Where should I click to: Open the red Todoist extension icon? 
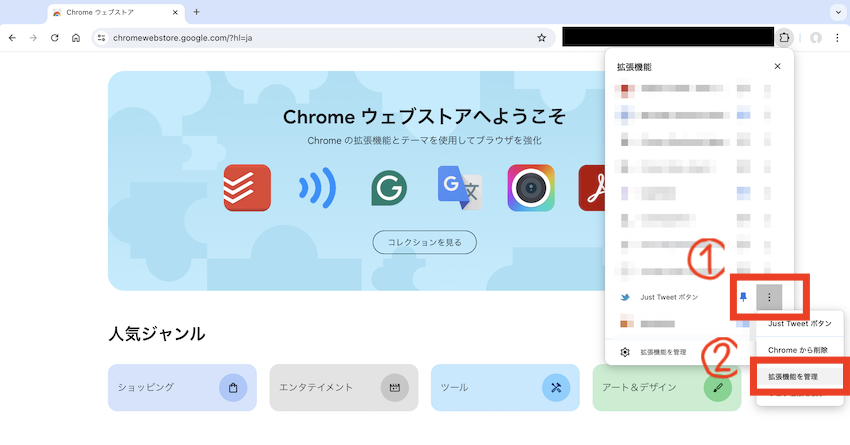coord(247,188)
